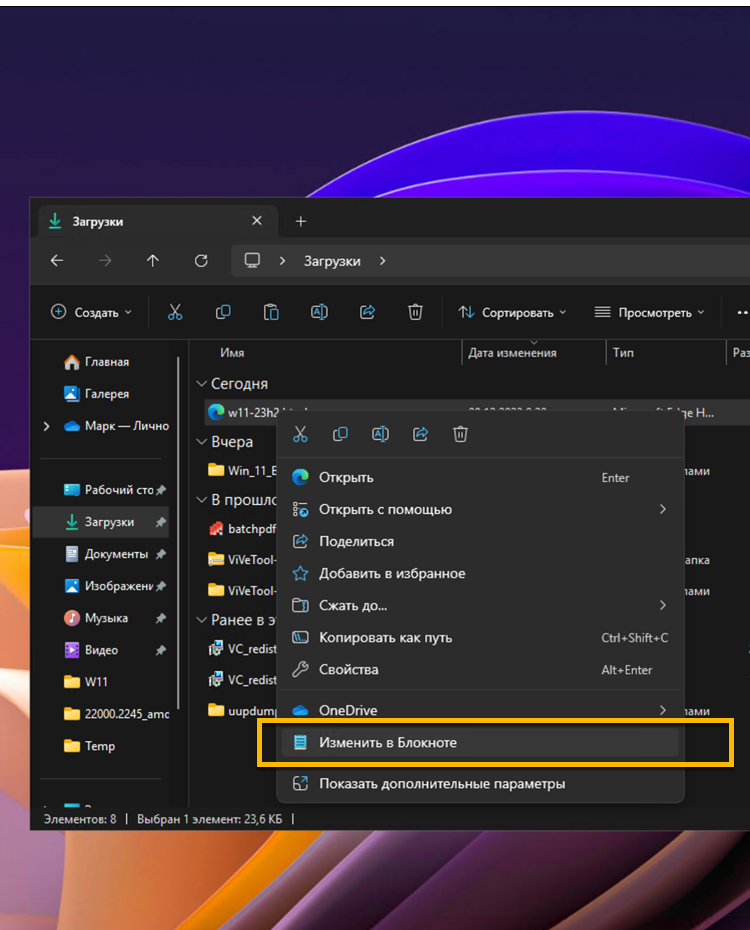Screen dimensions: 750x930
Task: Click the Rename icon in context menu
Action: tap(380, 434)
